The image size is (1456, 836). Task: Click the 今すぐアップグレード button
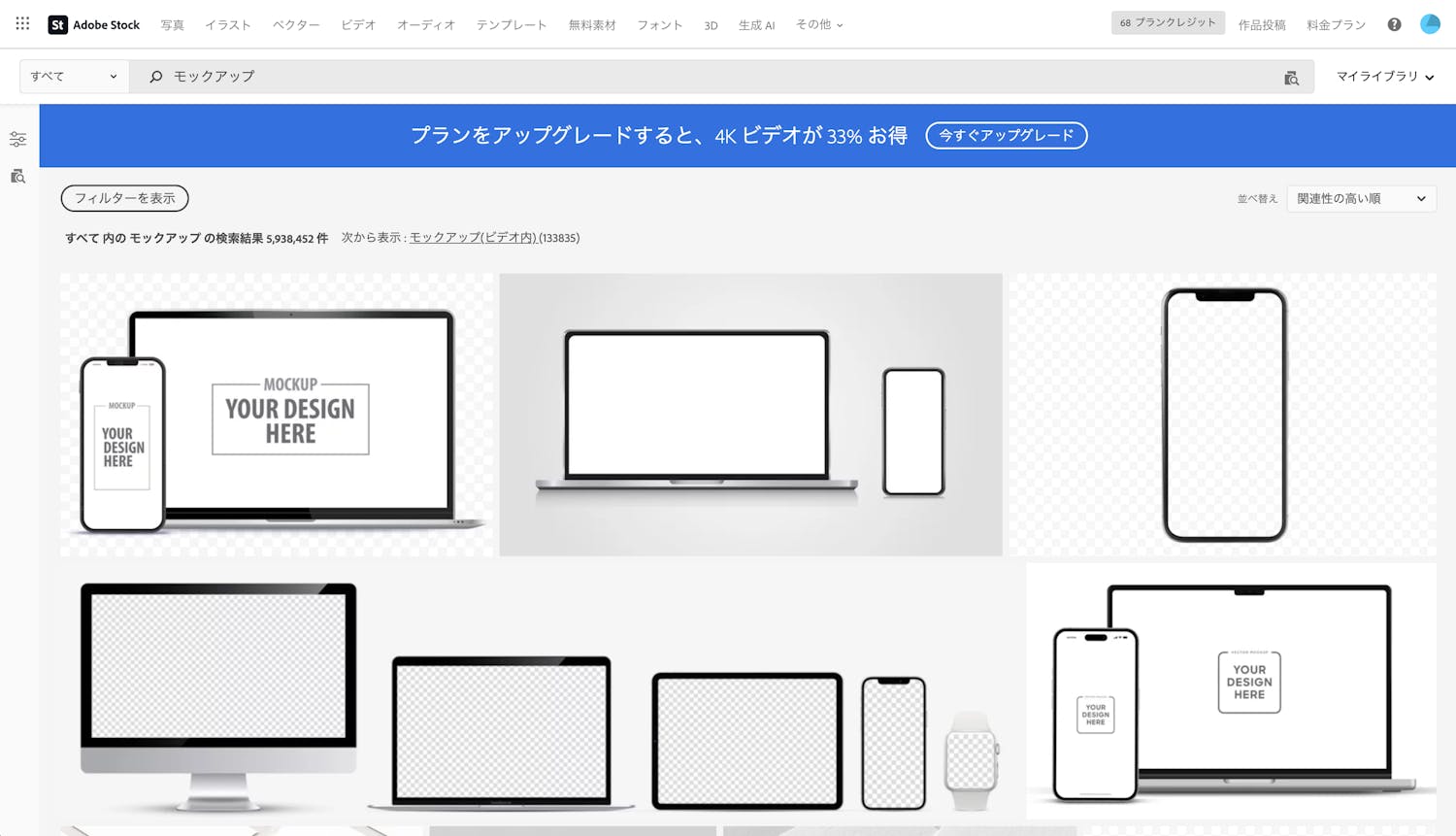1006,136
